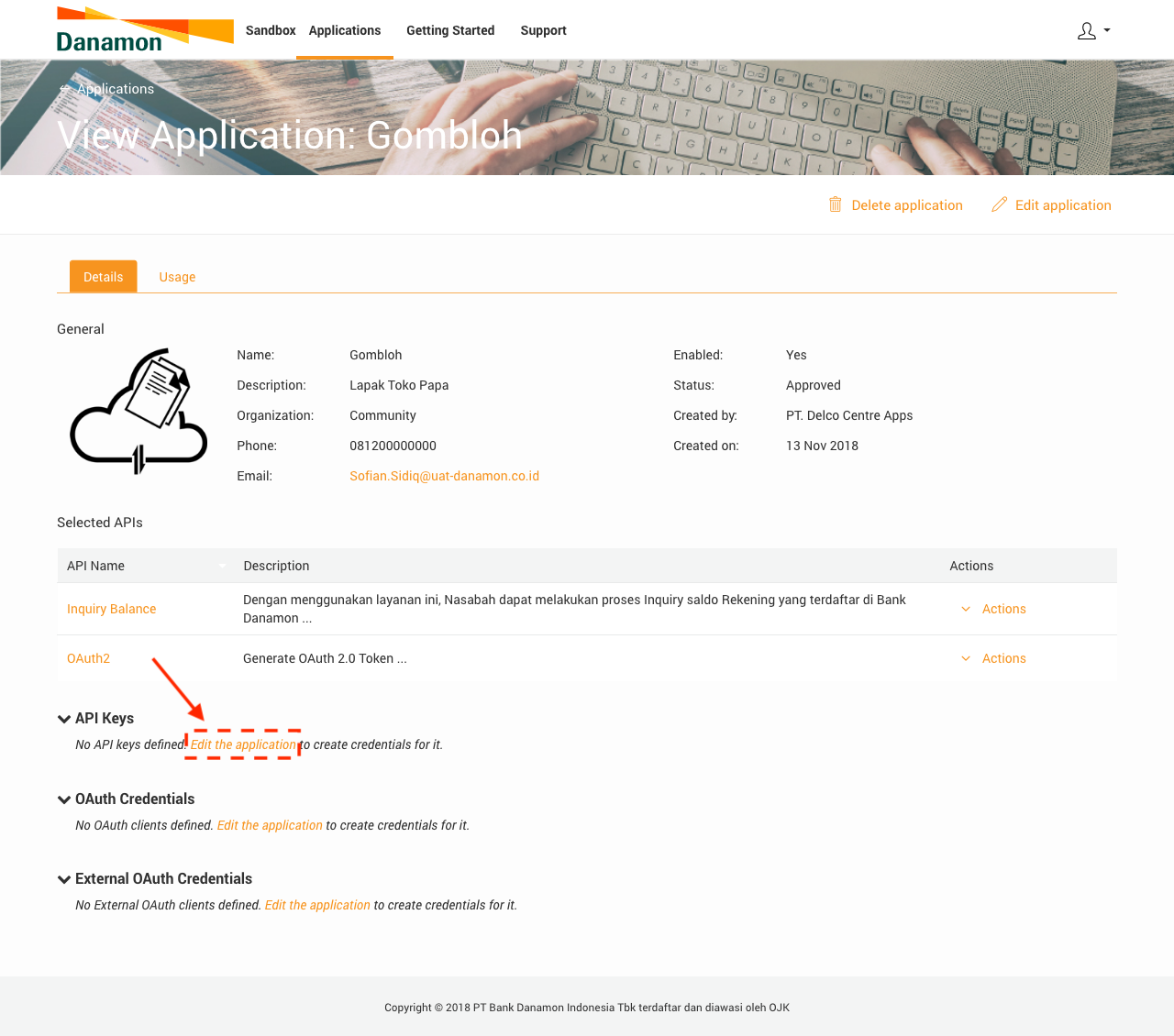The image size is (1174, 1036).
Task: Click the Generate OAuth 2.0 Token description
Action: click(x=325, y=658)
